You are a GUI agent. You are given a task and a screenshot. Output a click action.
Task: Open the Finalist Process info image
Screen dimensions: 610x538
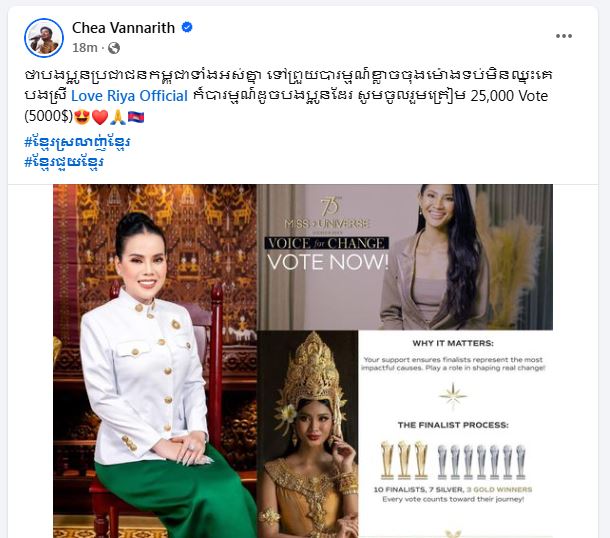(456, 434)
